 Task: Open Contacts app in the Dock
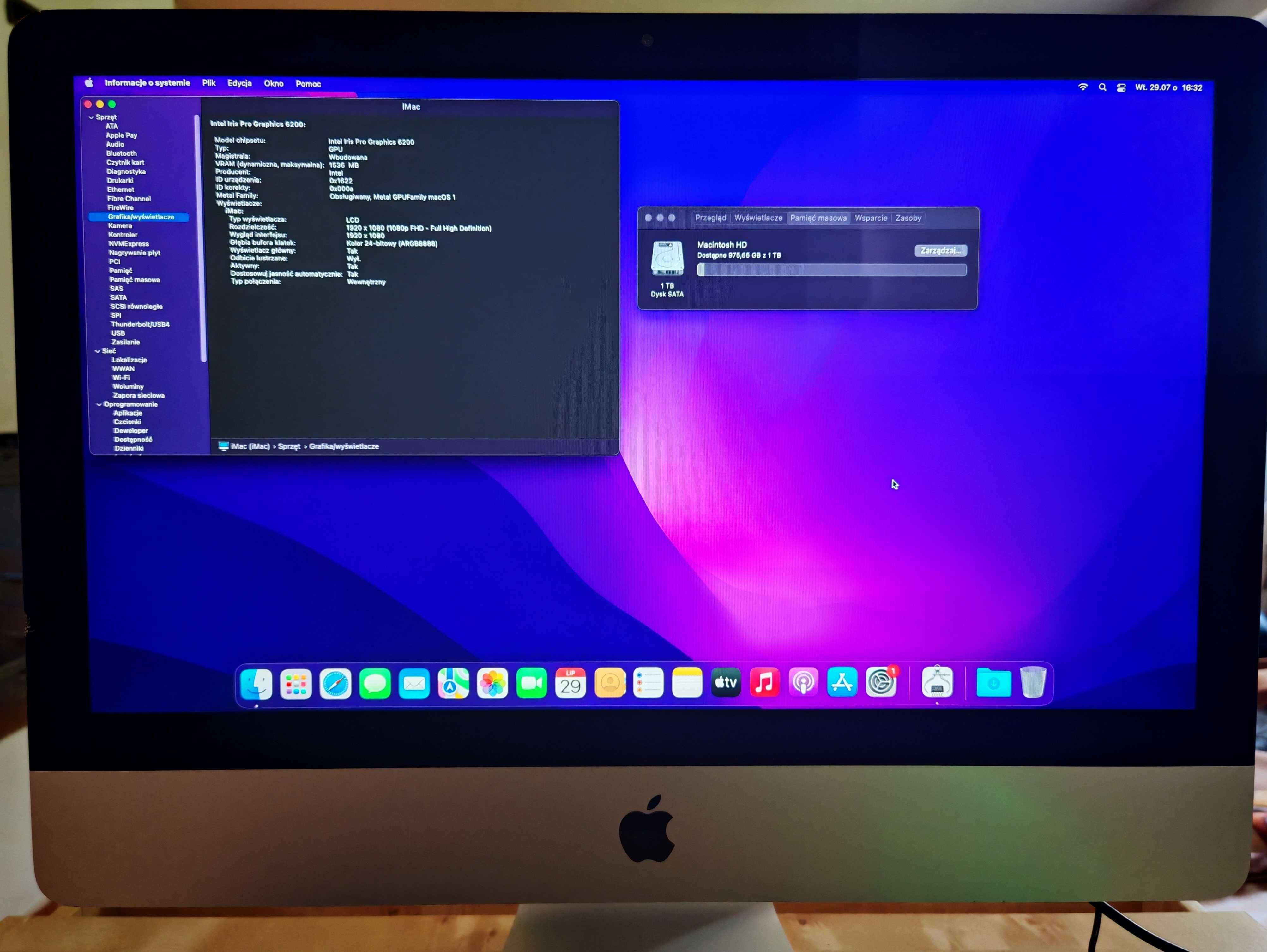(x=610, y=683)
